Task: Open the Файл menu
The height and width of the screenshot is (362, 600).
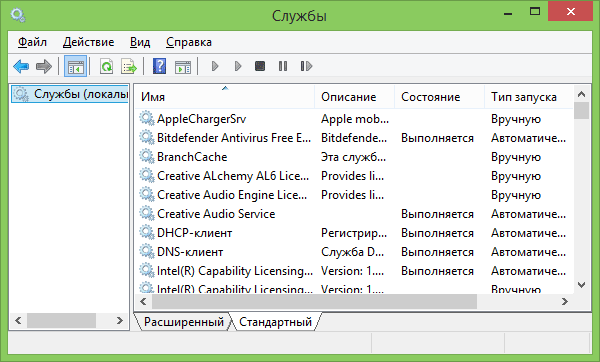Action: pos(33,42)
